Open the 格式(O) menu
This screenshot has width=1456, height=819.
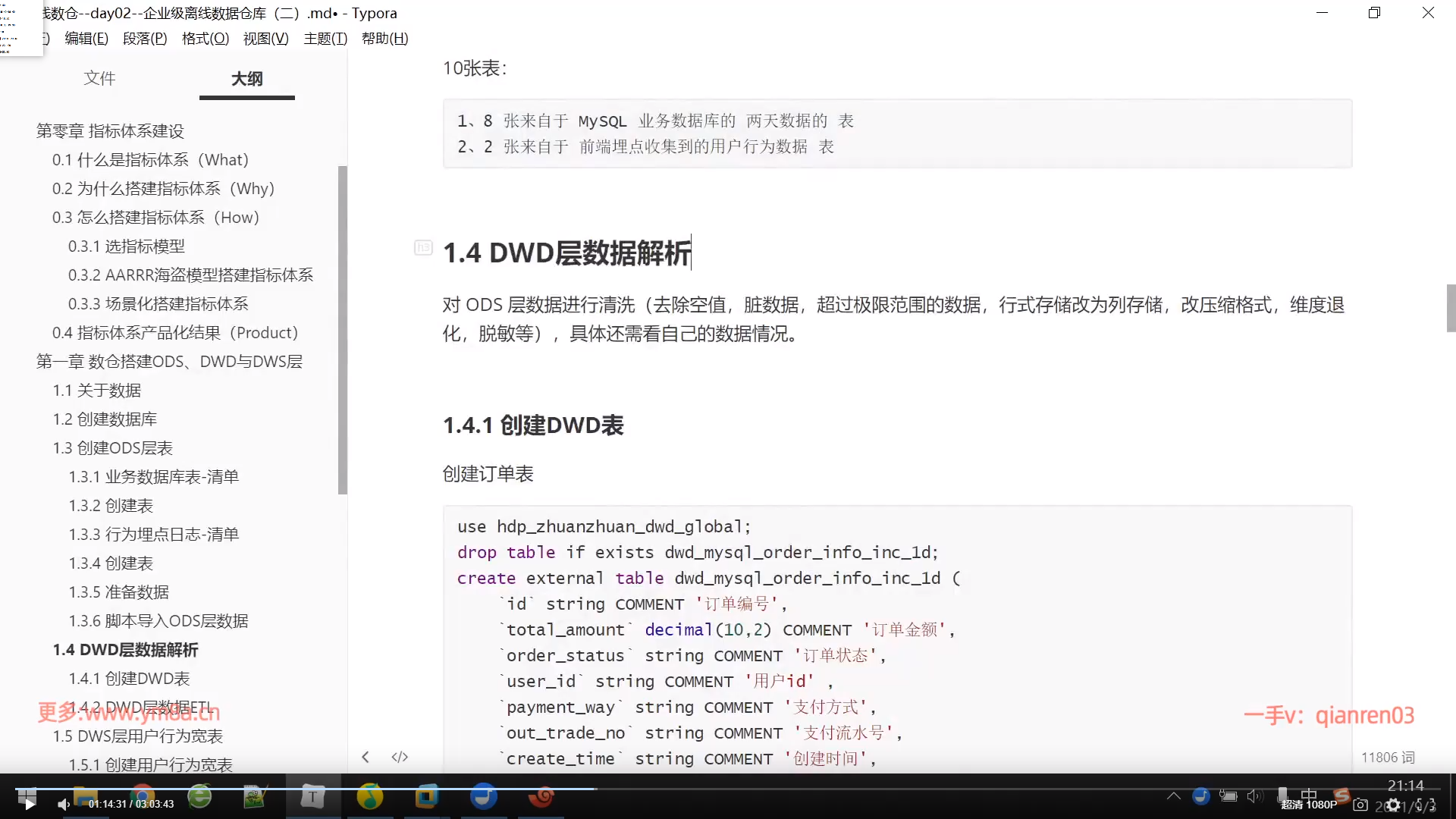pos(205,38)
